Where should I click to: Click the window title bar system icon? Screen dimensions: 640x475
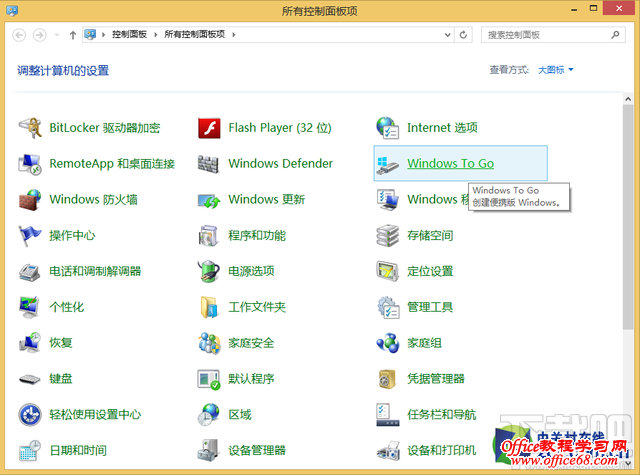click(12, 10)
